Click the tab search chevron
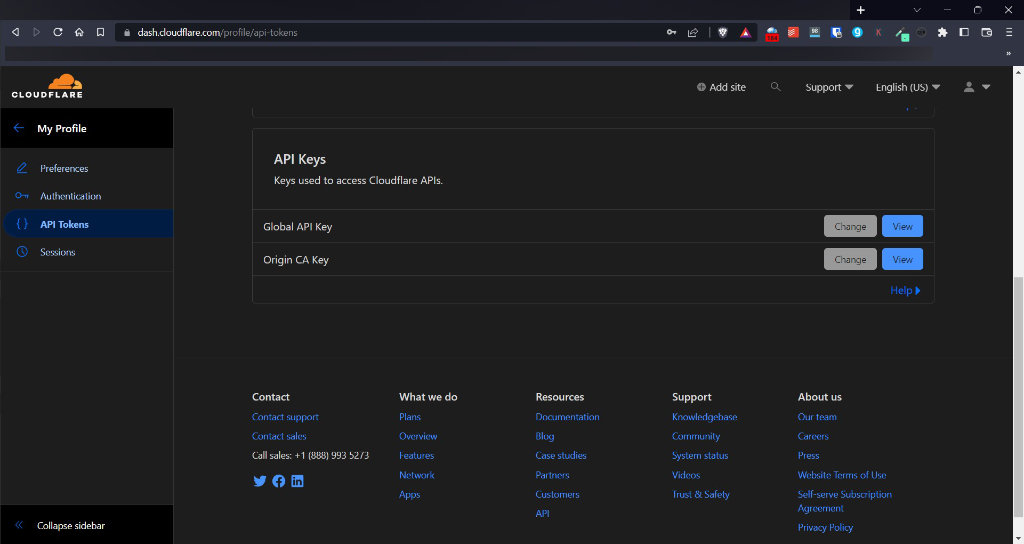This screenshot has width=1024, height=544. click(917, 10)
